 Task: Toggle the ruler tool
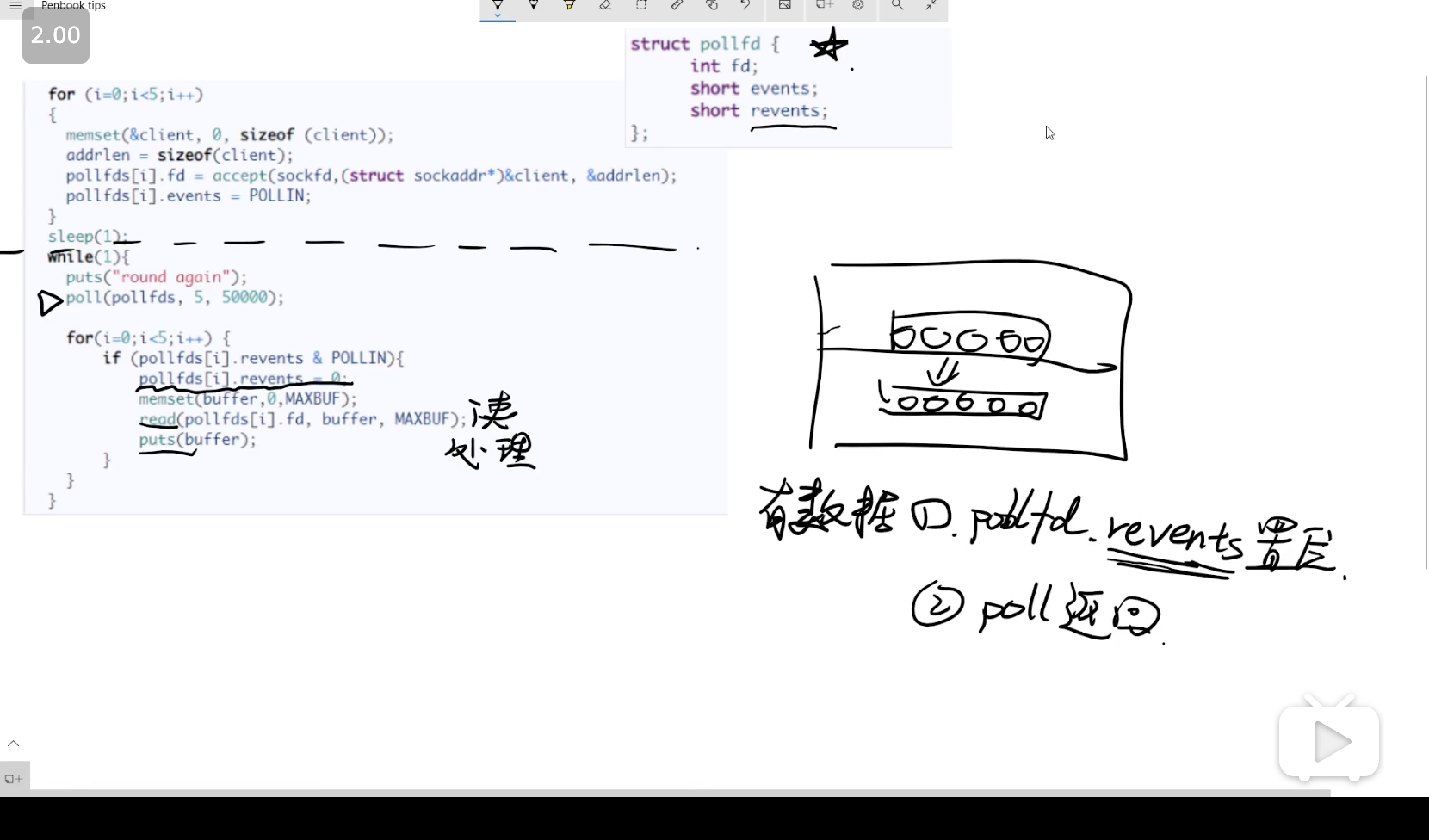click(x=677, y=5)
